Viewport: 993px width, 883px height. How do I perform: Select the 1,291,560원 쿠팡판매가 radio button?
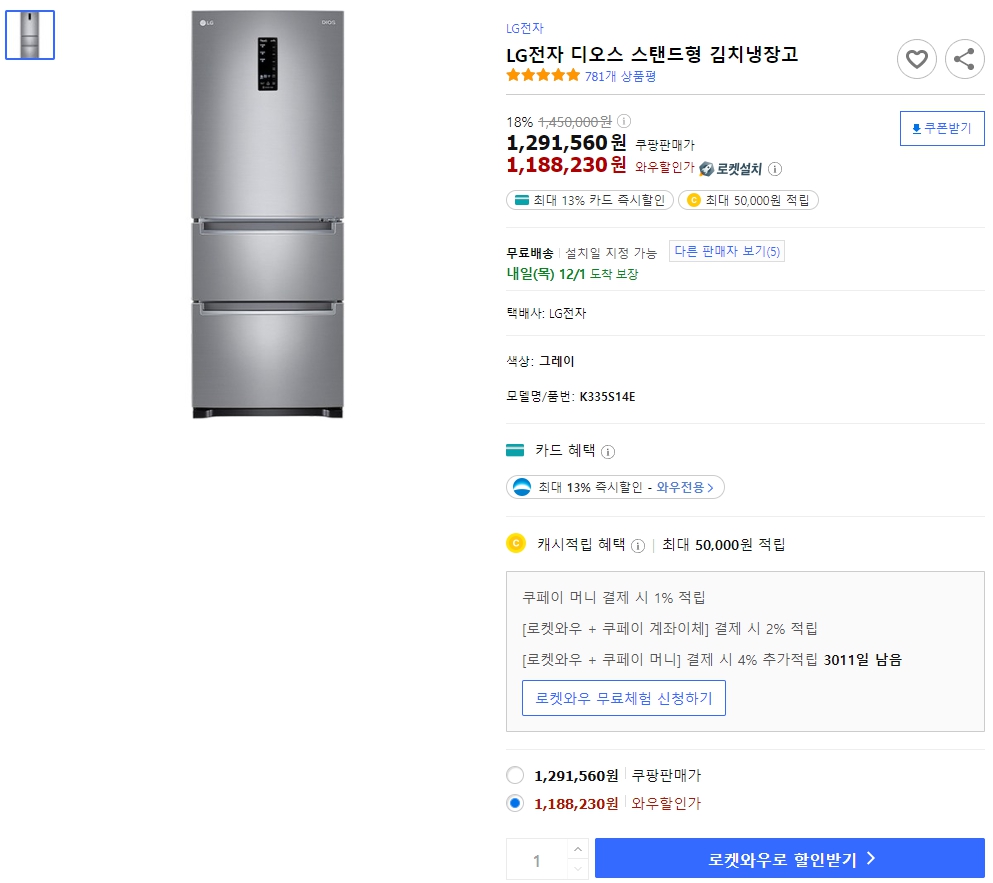(x=515, y=774)
